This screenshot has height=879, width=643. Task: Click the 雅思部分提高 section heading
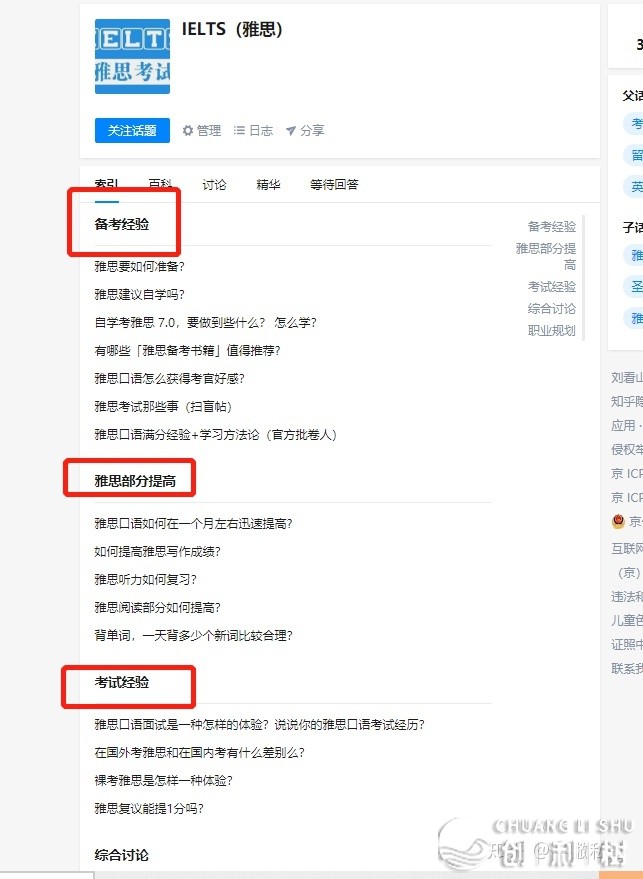tap(135, 481)
